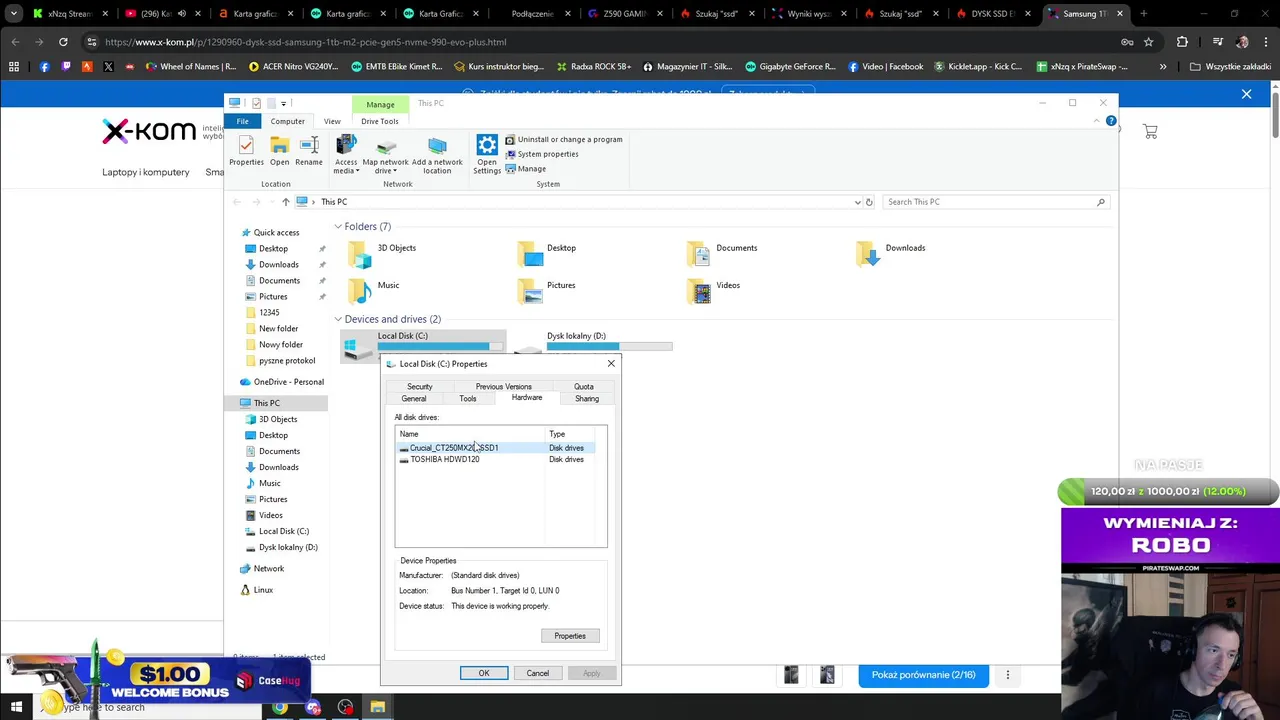Open the Sharing tab
The image size is (1280, 720).
[x=587, y=398]
